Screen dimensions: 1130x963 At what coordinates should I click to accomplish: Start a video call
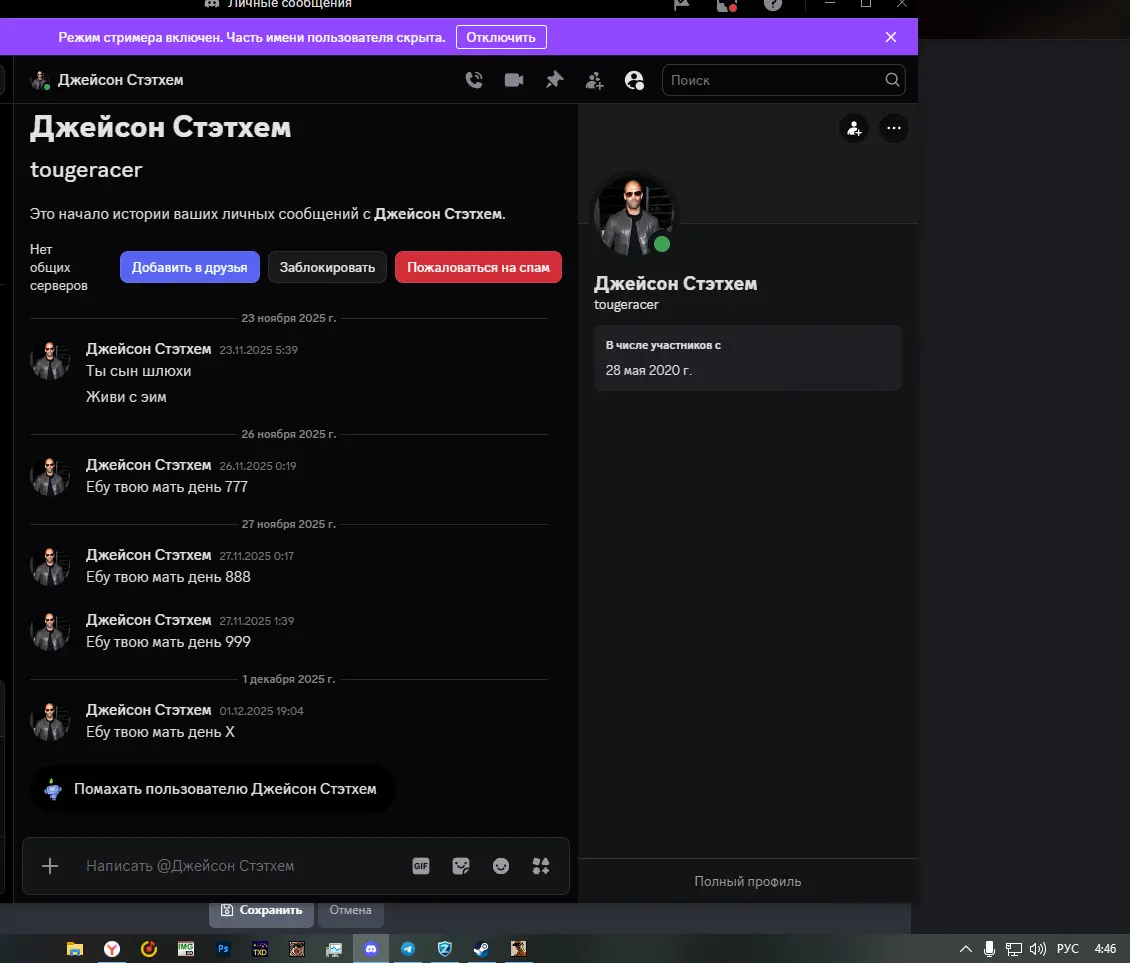click(x=514, y=80)
